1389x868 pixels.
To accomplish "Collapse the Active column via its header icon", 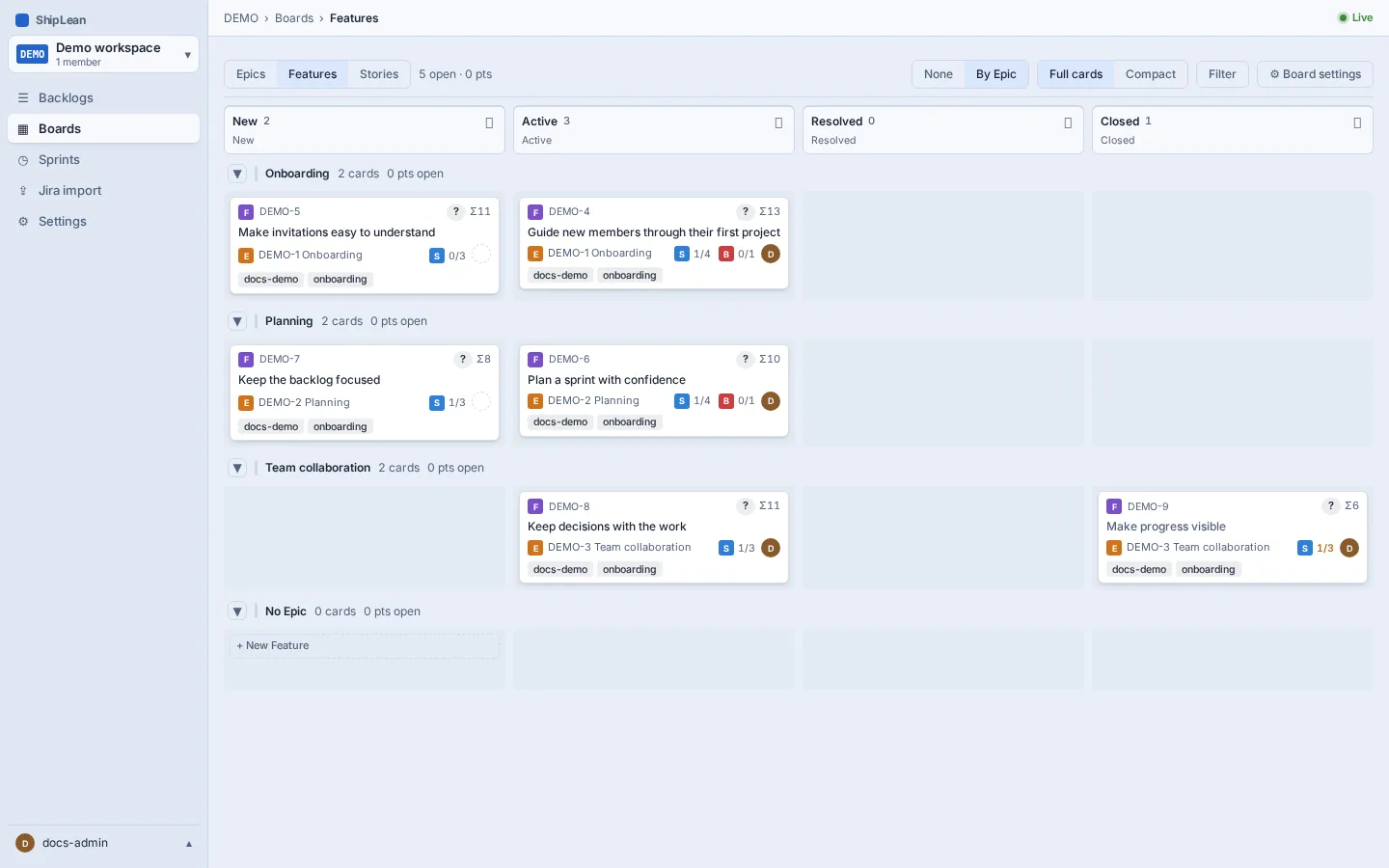I will tap(778, 122).
